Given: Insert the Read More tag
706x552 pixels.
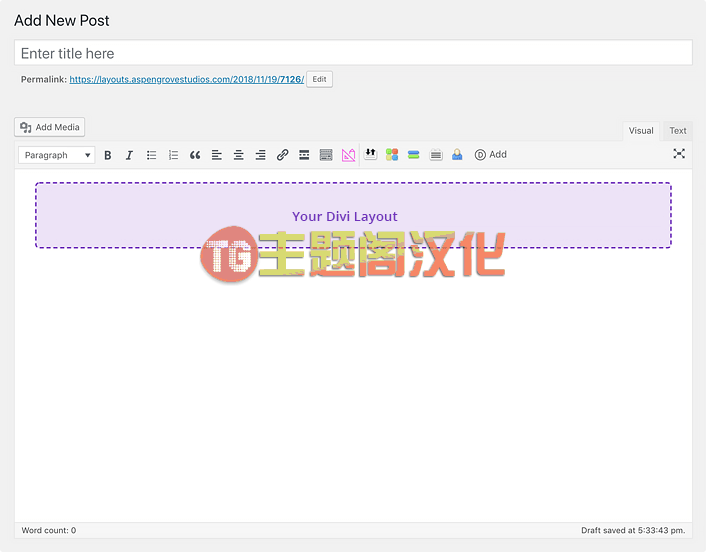Looking at the screenshot, I should coord(304,155).
